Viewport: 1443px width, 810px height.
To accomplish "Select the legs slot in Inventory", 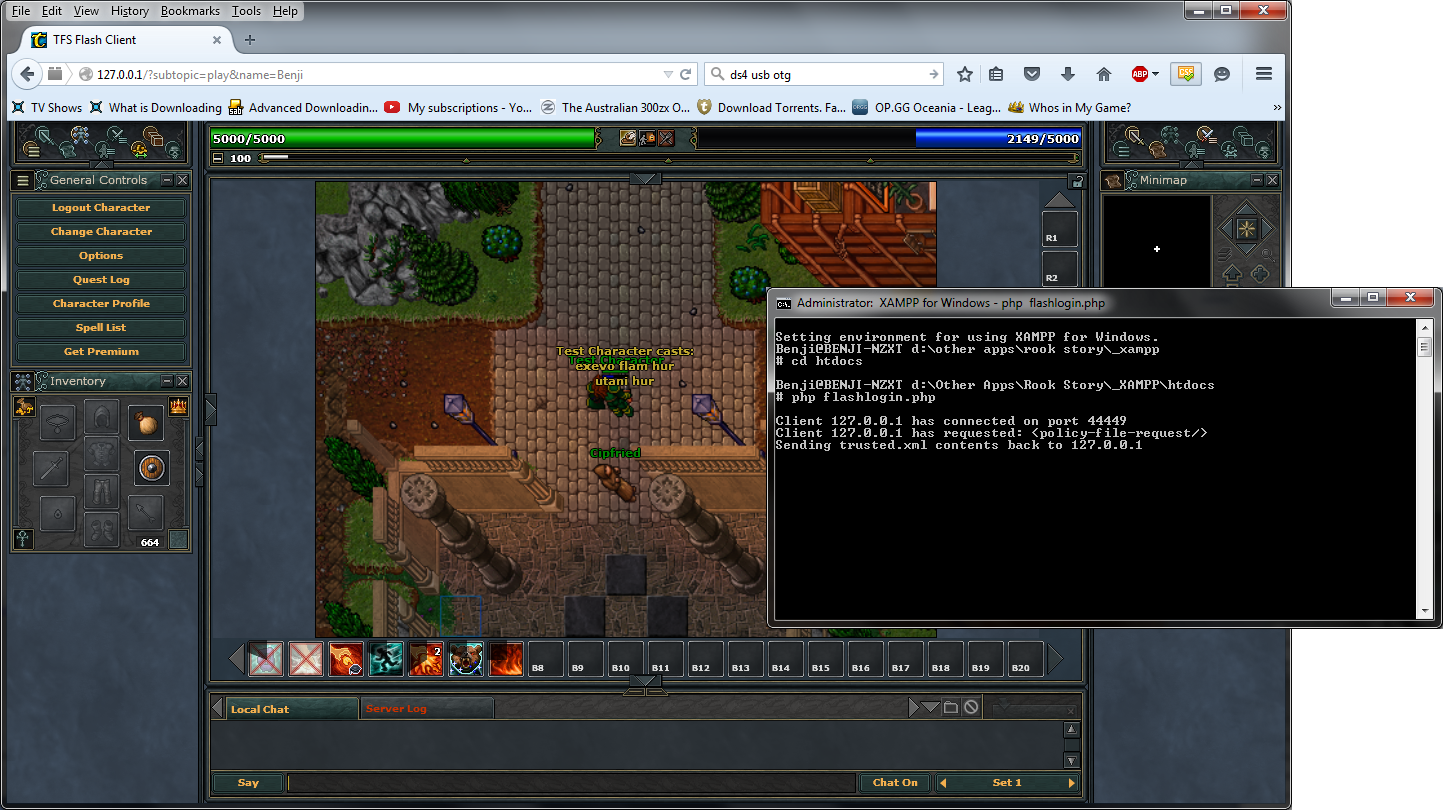I will click(102, 491).
